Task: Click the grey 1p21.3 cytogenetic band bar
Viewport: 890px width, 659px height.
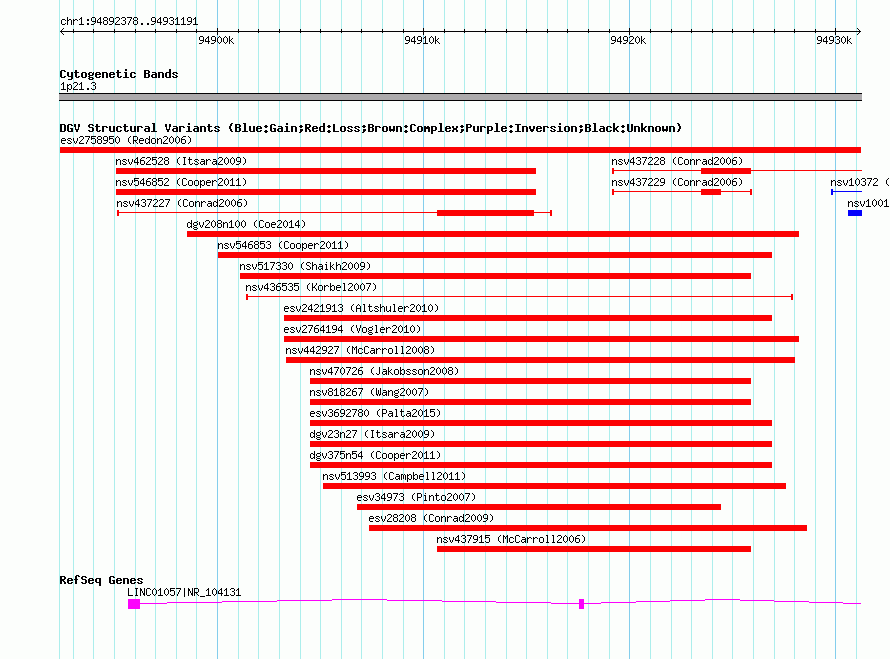Action: point(460,97)
